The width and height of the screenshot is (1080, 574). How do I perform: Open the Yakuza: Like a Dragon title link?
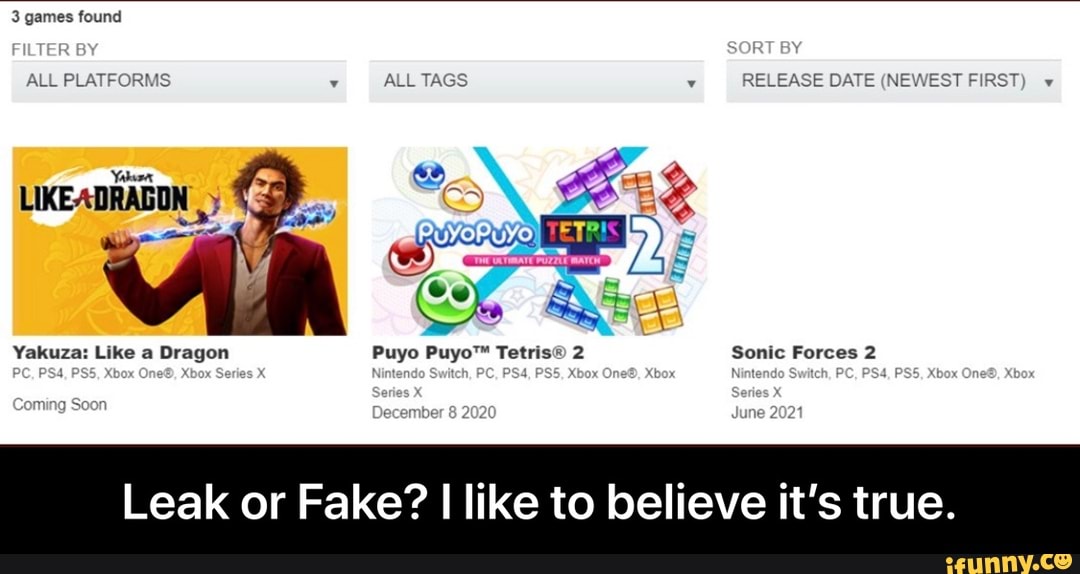pos(120,352)
